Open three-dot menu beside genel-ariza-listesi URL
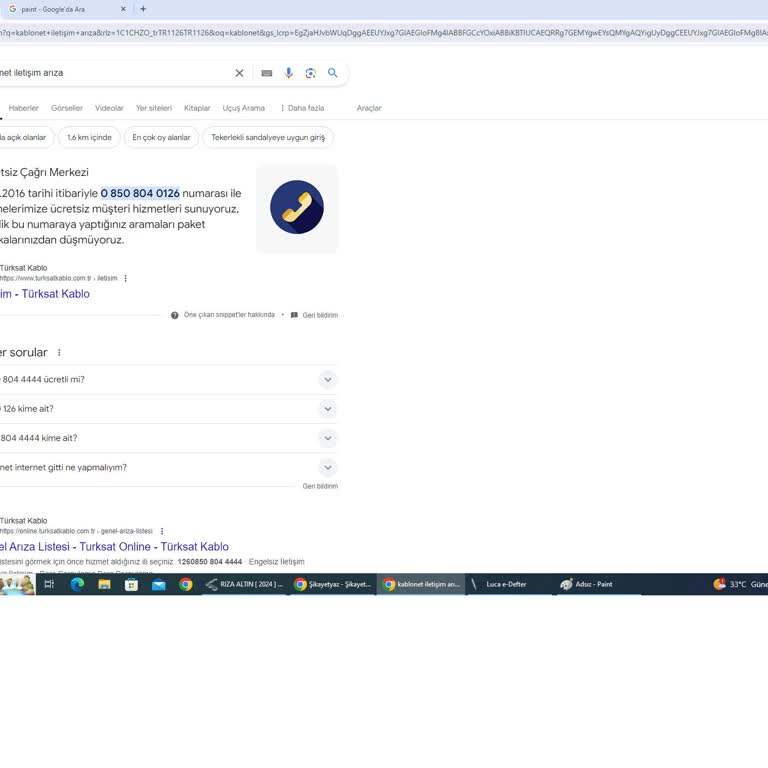The height and width of the screenshot is (768, 768). pyautogui.click(x=162, y=531)
